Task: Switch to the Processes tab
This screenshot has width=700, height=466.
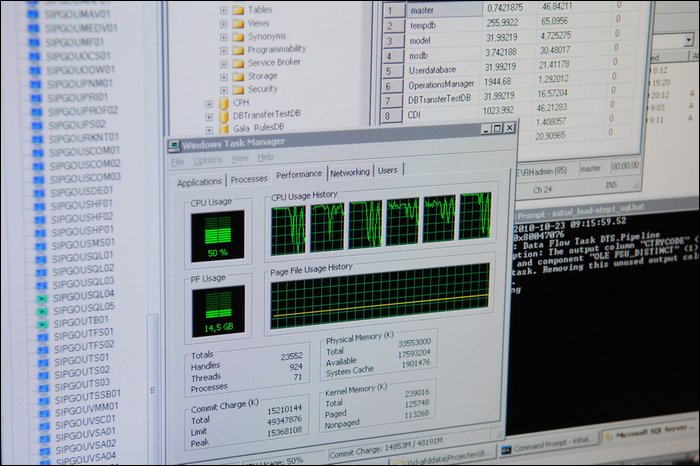Action: (249, 180)
